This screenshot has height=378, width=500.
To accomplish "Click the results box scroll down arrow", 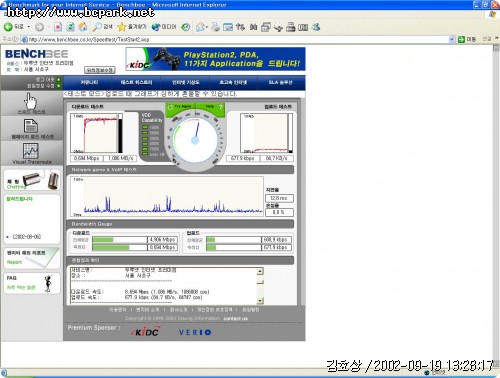I will point(260,301).
